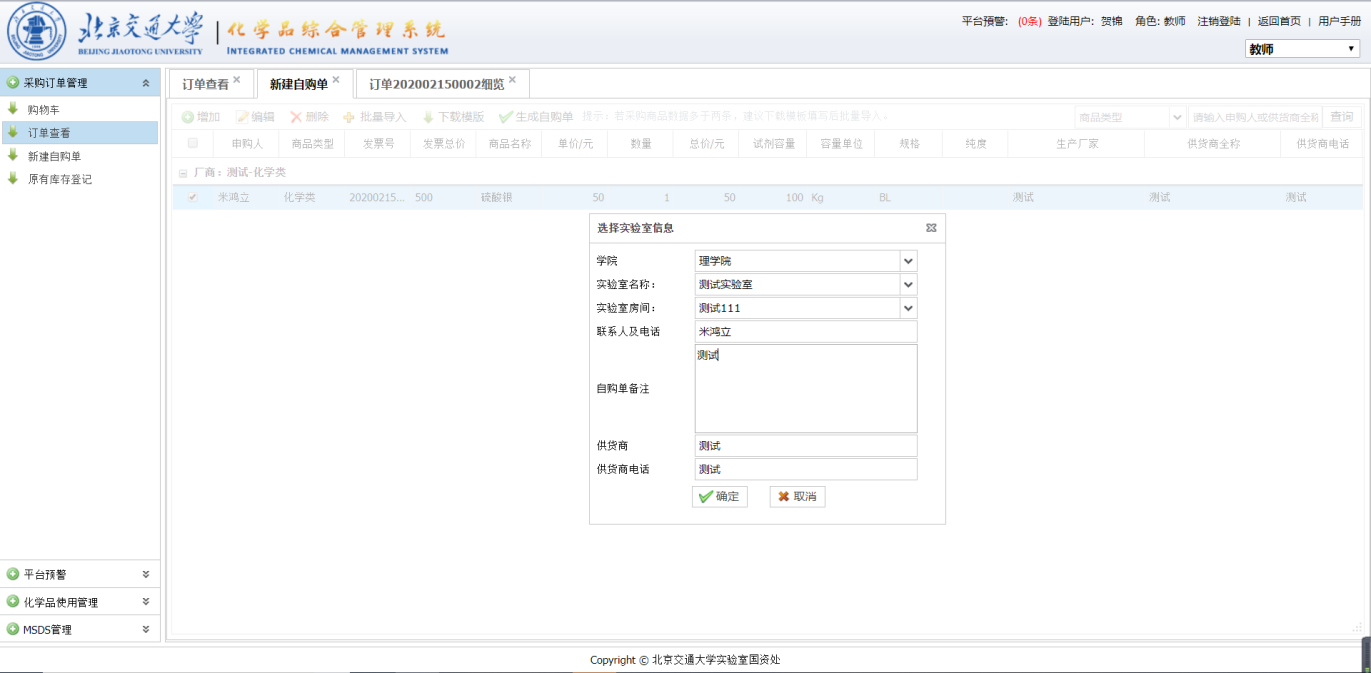
Task: Toggle the select-all checkbox in table header
Action: pyautogui.click(x=193, y=143)
